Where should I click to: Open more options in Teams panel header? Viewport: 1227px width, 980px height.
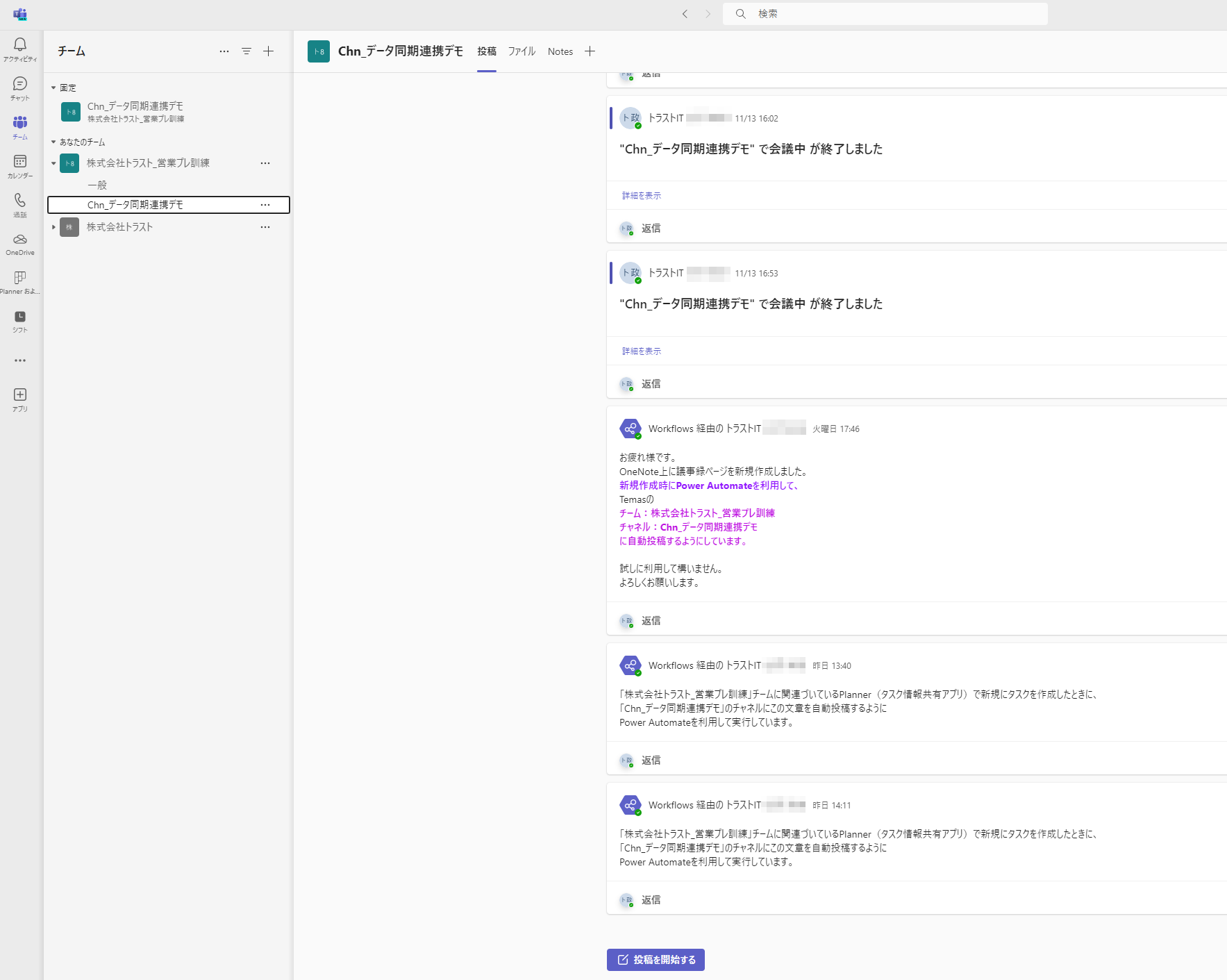224,51
